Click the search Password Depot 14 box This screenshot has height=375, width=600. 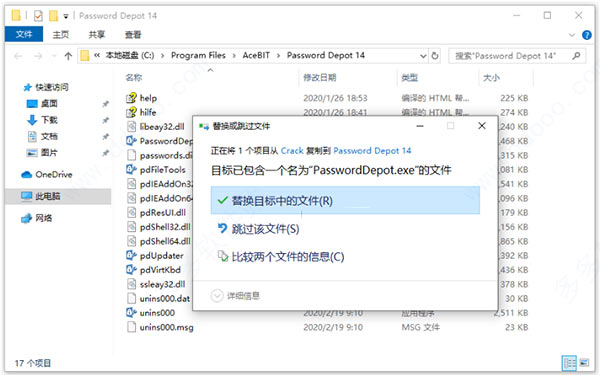pos(517,56)
